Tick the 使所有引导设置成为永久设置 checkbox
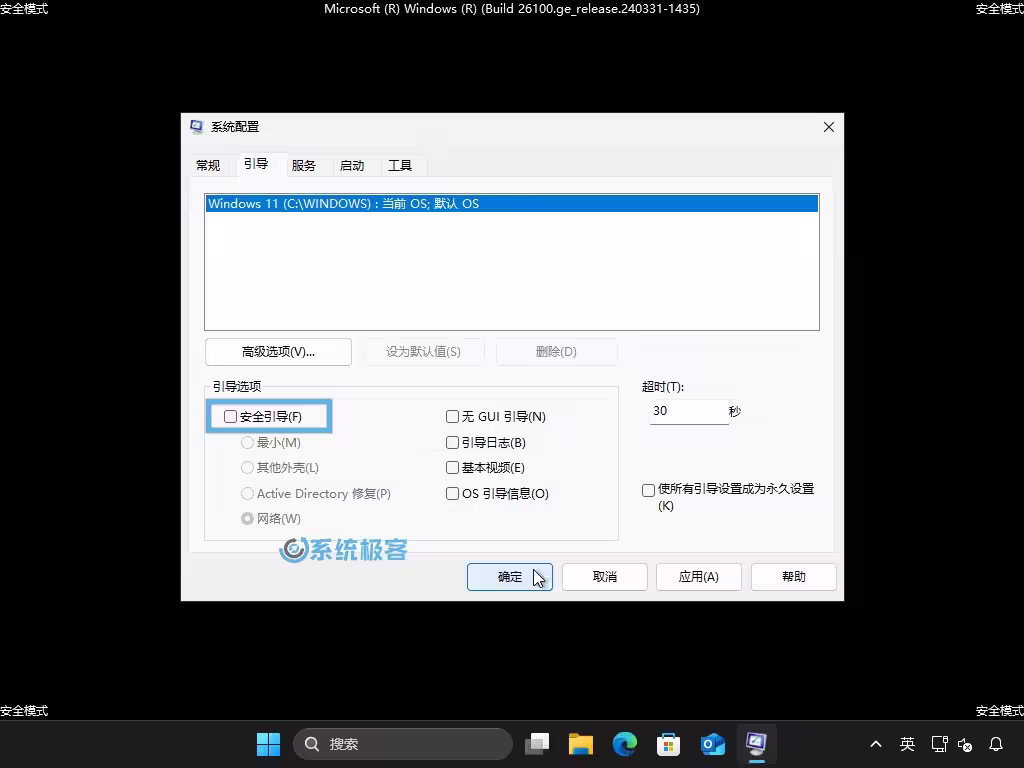Screen dimensions: 1024x768 (649, 490)
